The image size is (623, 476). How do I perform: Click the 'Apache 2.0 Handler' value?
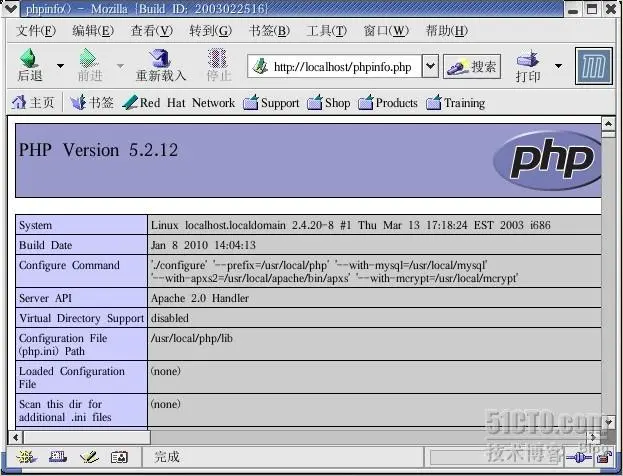coord(200,298)
